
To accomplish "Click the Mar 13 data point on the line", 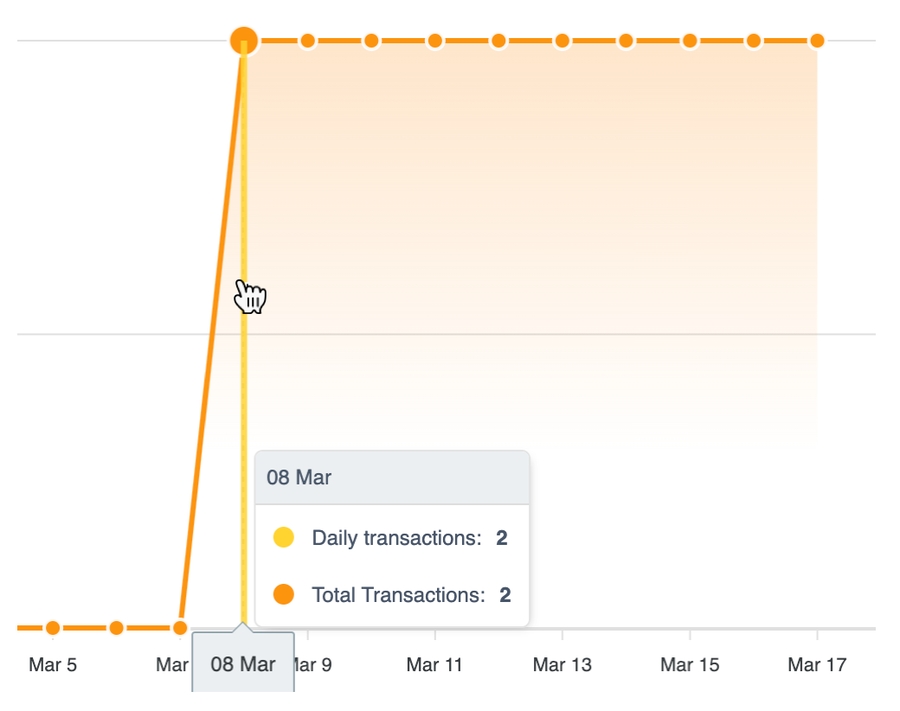I will 562,41.
